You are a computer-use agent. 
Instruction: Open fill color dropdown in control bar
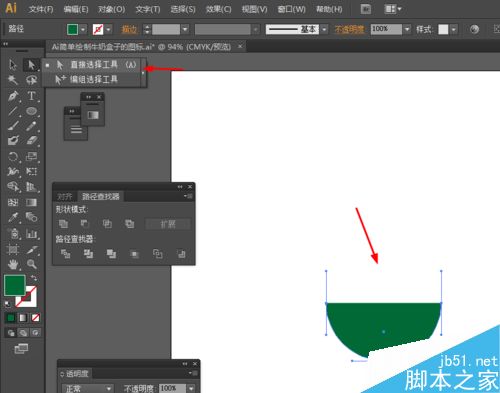(x=83, y=29)
